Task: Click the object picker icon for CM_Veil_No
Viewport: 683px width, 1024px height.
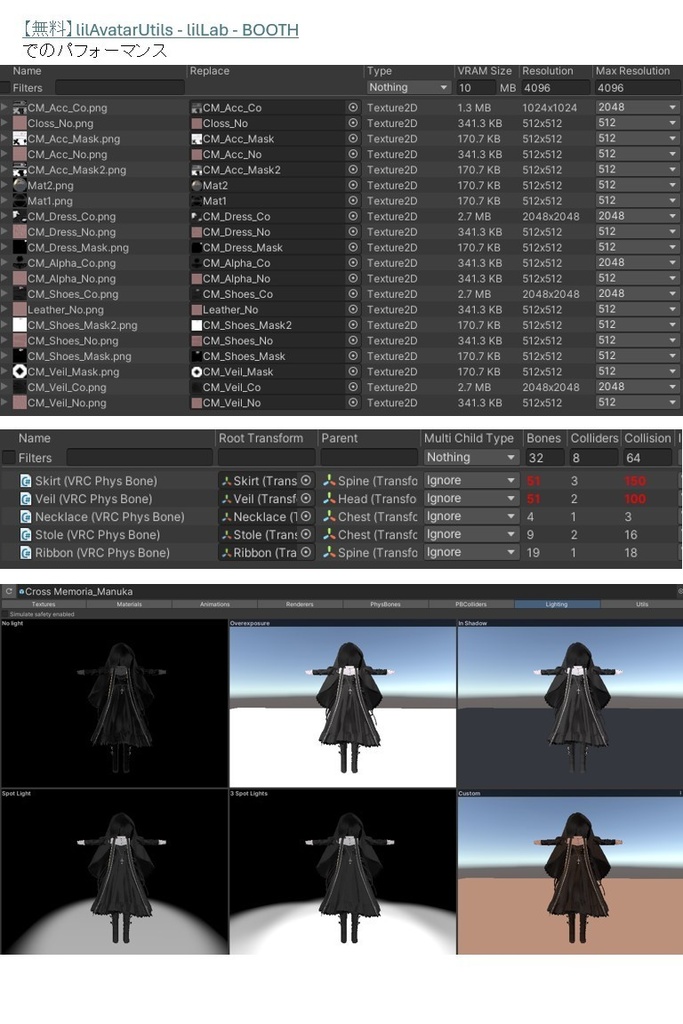Action: pos(353,402)
